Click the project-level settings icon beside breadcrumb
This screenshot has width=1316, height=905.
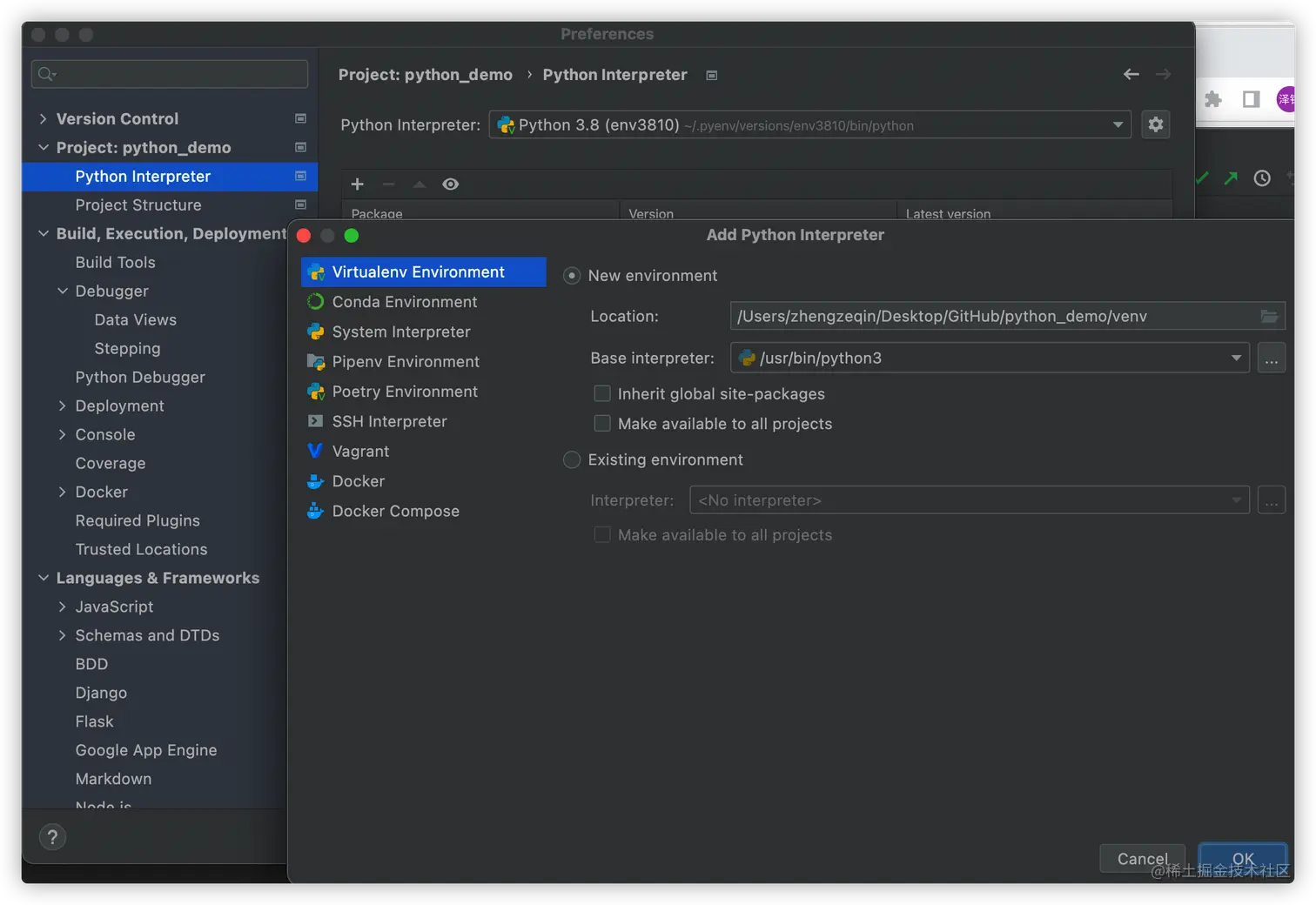(712, 76)
